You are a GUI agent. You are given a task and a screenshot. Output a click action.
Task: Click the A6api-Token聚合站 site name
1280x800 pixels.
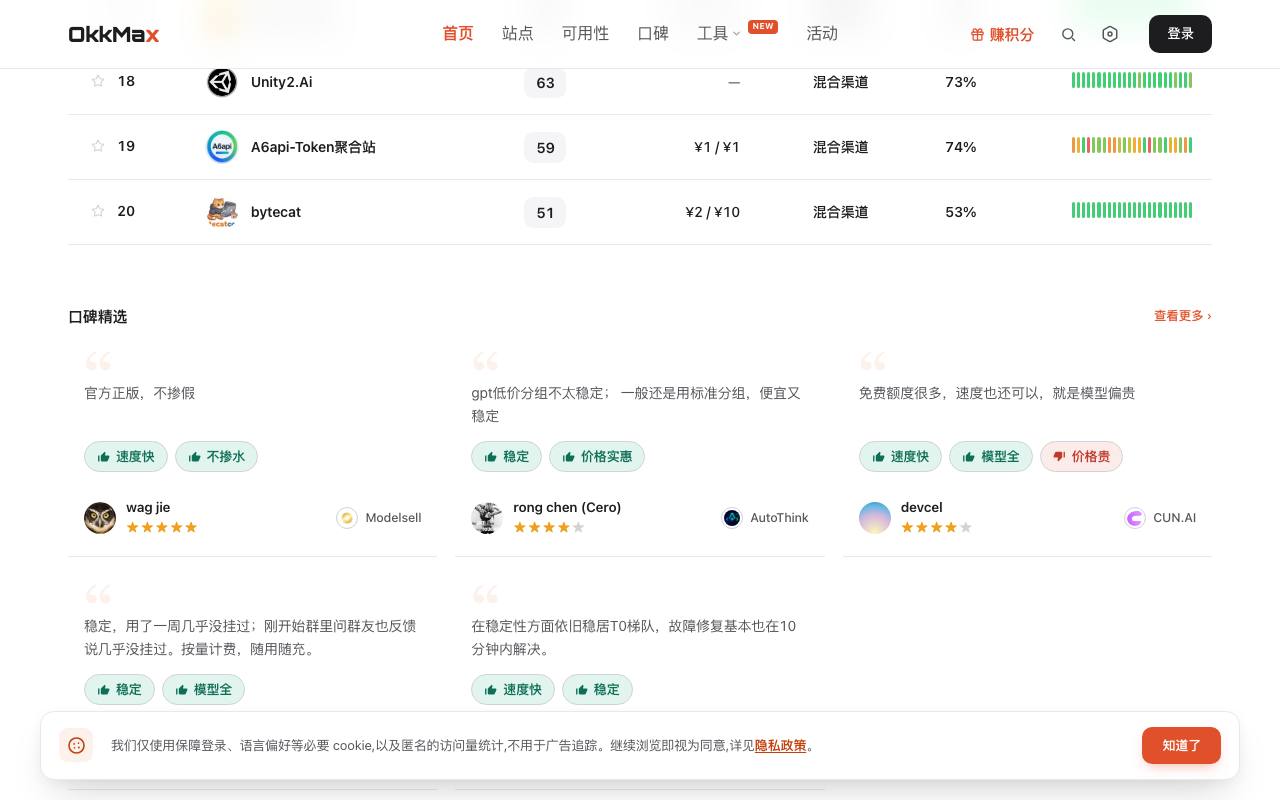[313, 147]
